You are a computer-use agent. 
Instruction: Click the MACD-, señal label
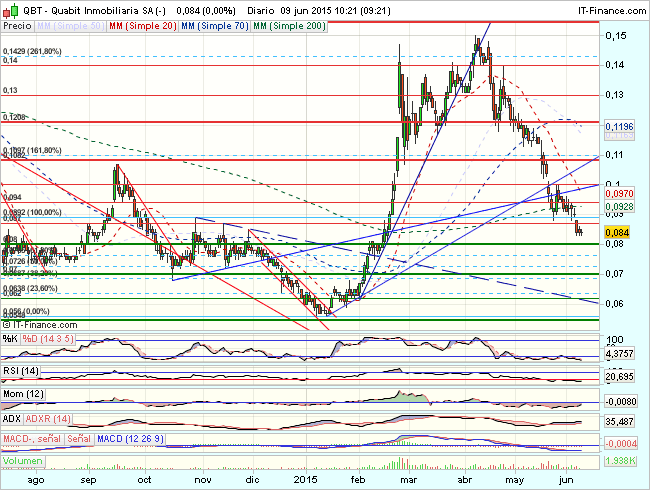click(32, 439)
